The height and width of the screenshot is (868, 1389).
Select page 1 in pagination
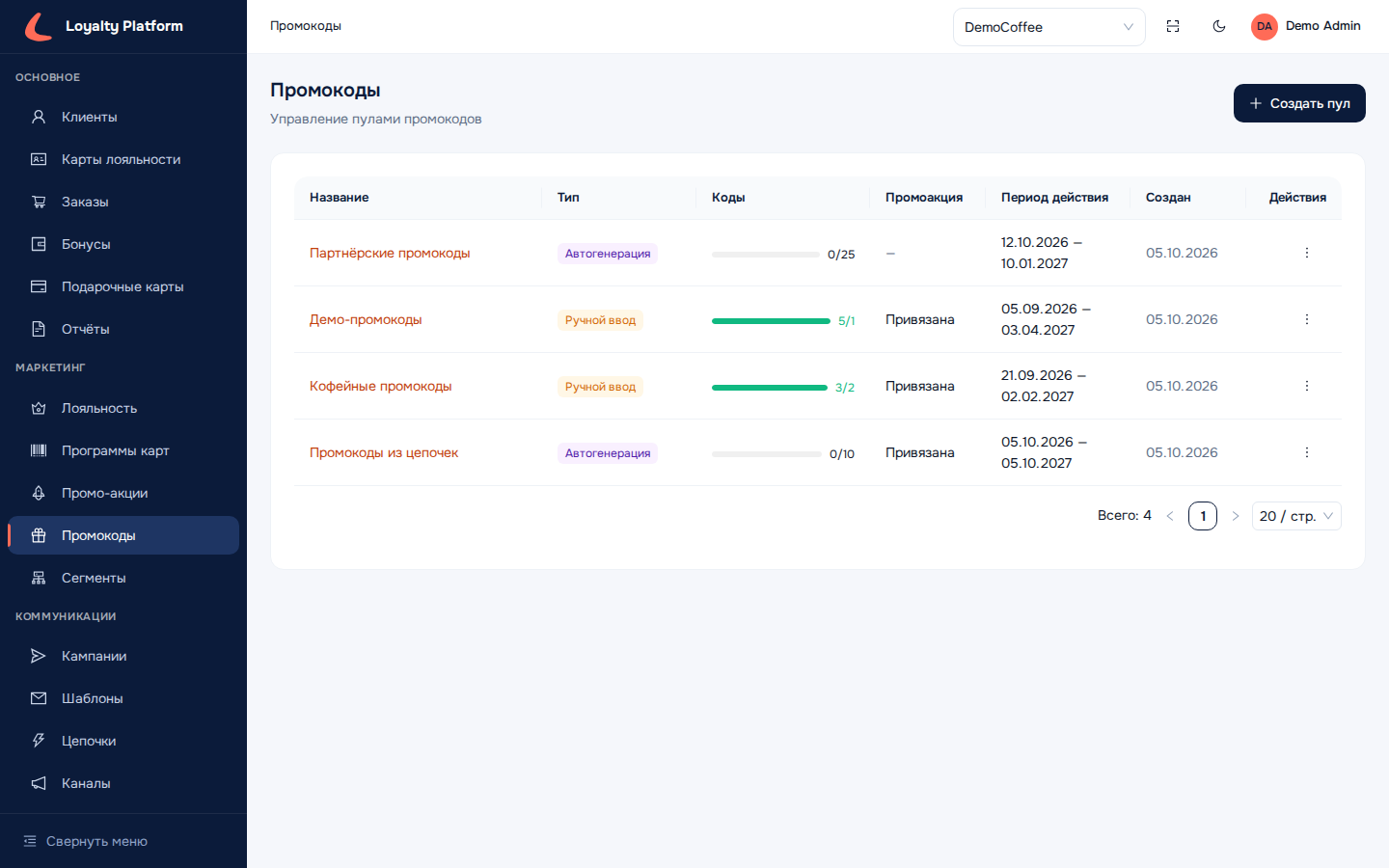(1203, 516)
